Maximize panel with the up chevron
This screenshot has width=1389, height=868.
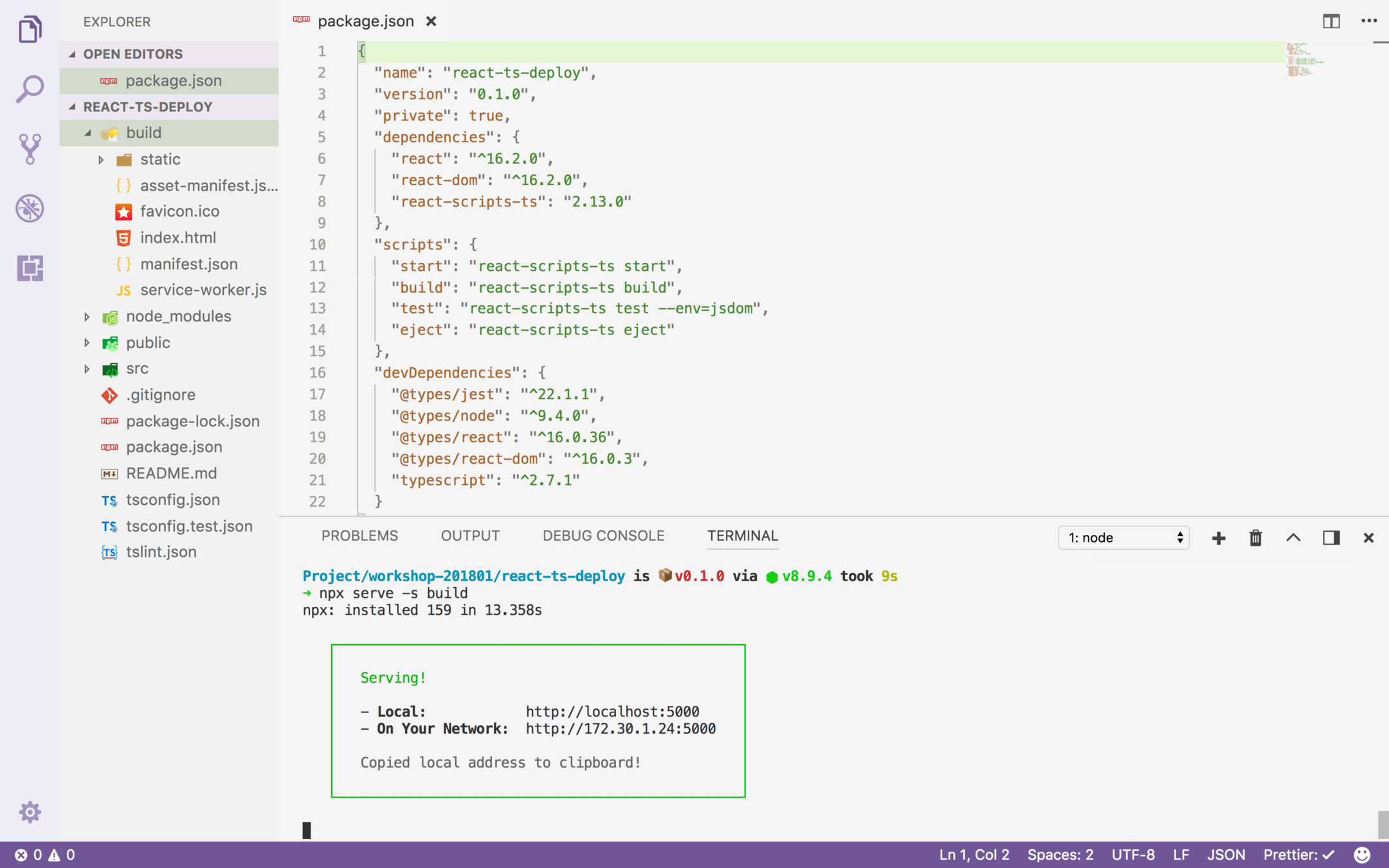click(x=1293, y=538)
